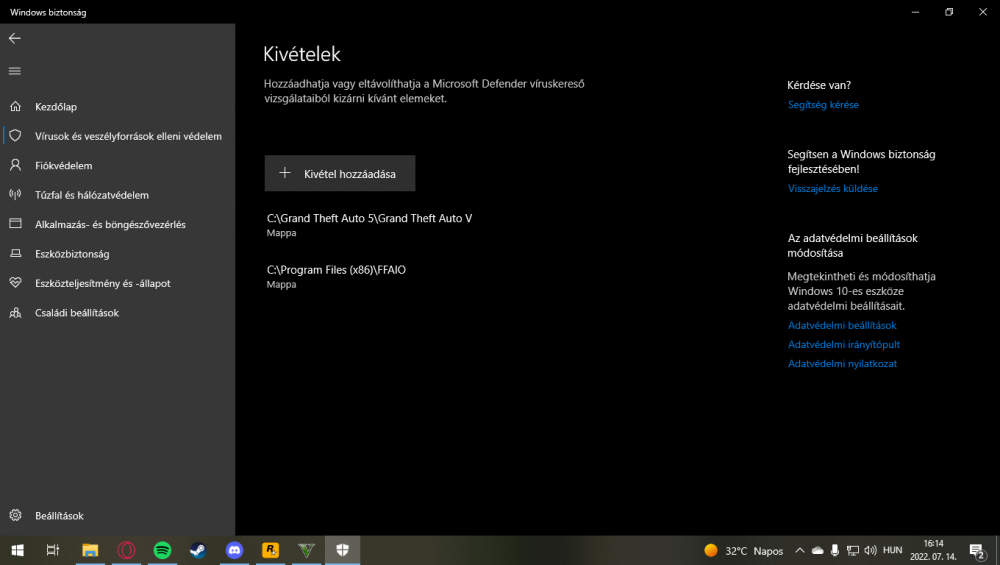Click the Windows Security taskbar icon
1000x565 pixels.
tap(342, 550)
